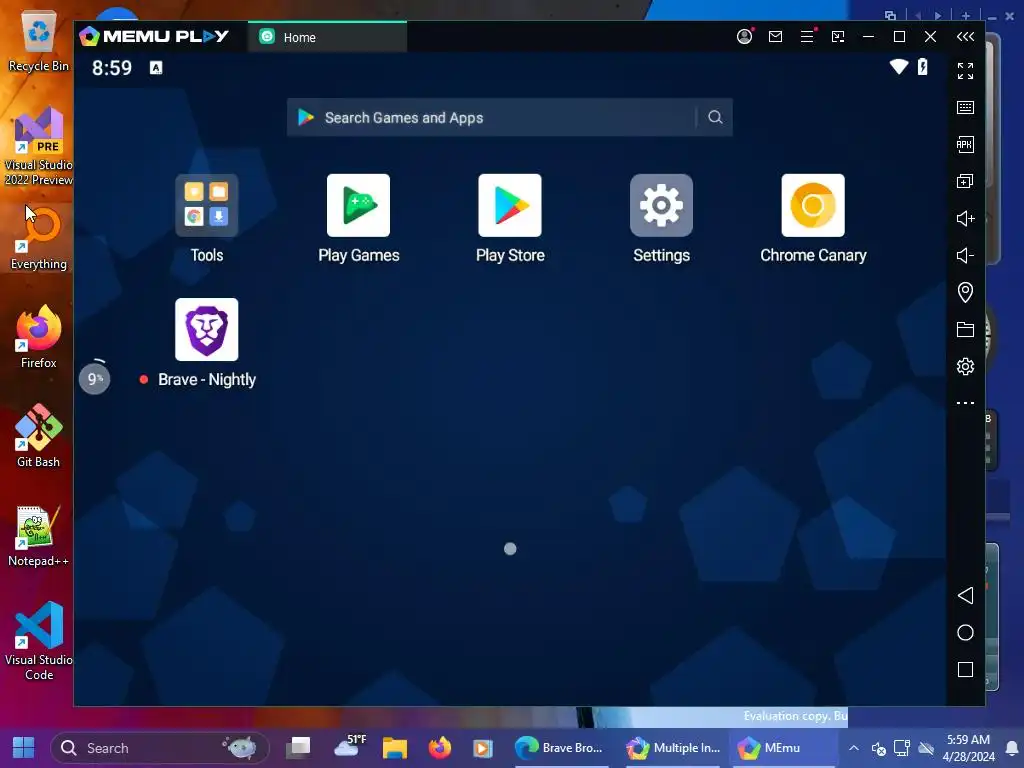Viewport: 1024px width, 768px height.
Task: Tap the Android recent apps square button
Action: [x=965, y=669]
